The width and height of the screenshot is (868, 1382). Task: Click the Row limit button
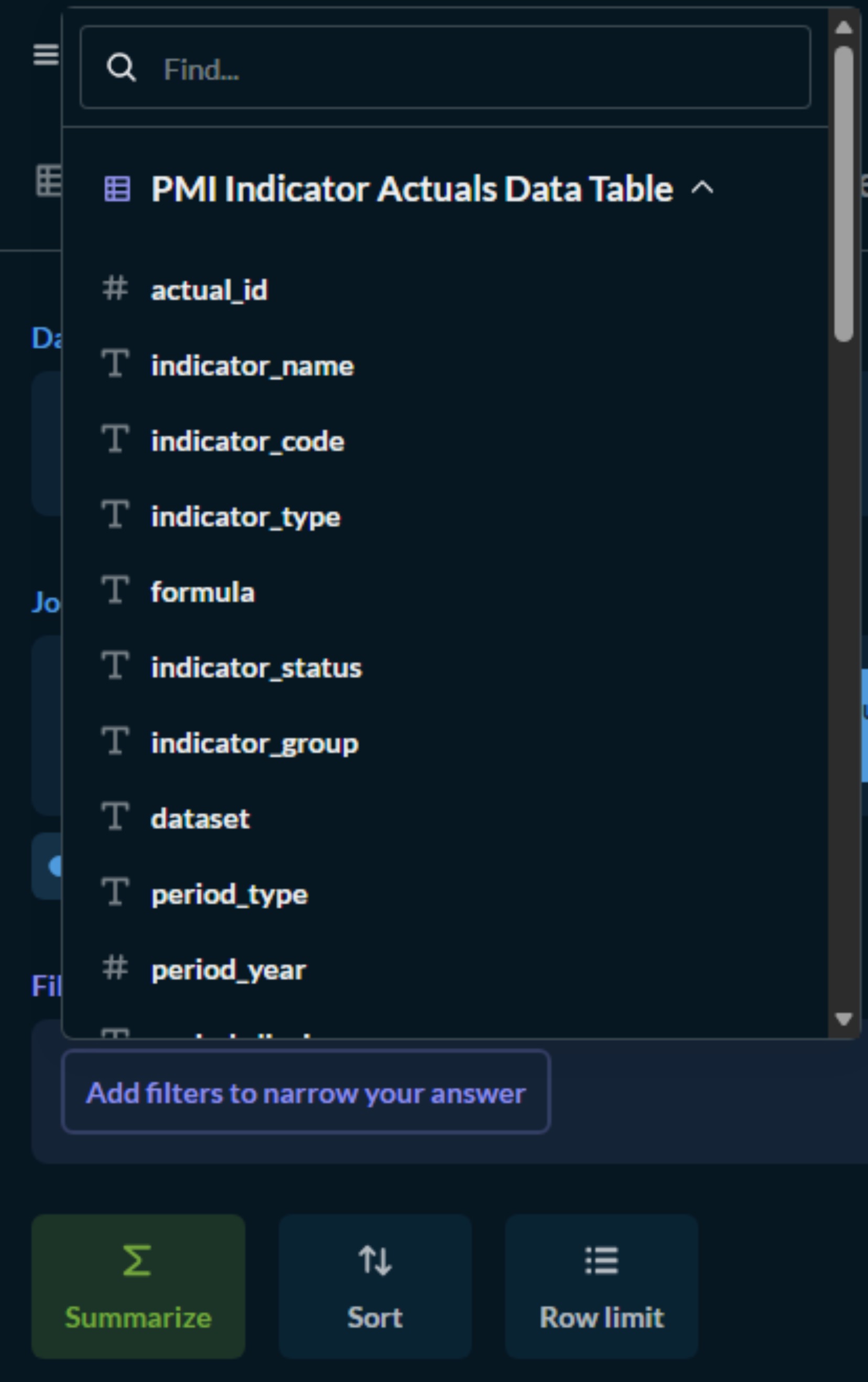pos(602,1287)
